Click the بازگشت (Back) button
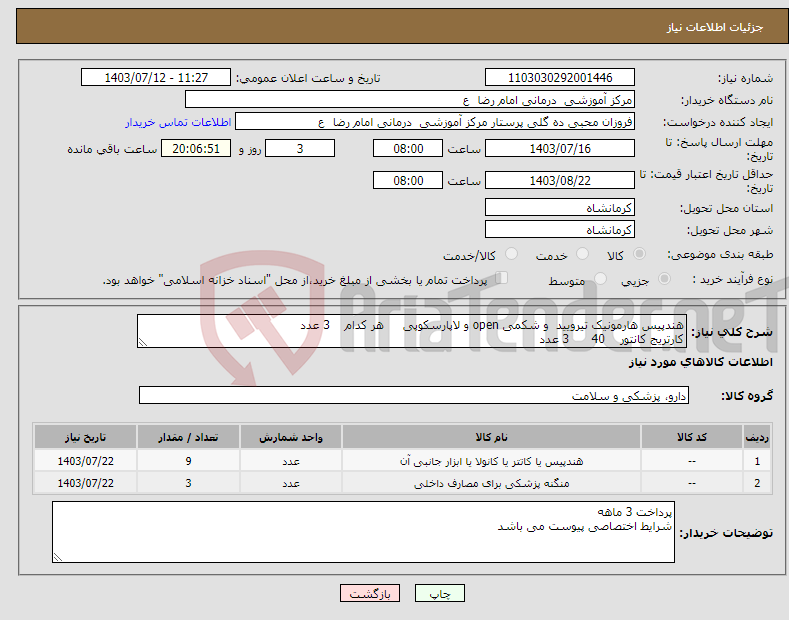Screen dimensions: 789x620 tap(370, 593)
